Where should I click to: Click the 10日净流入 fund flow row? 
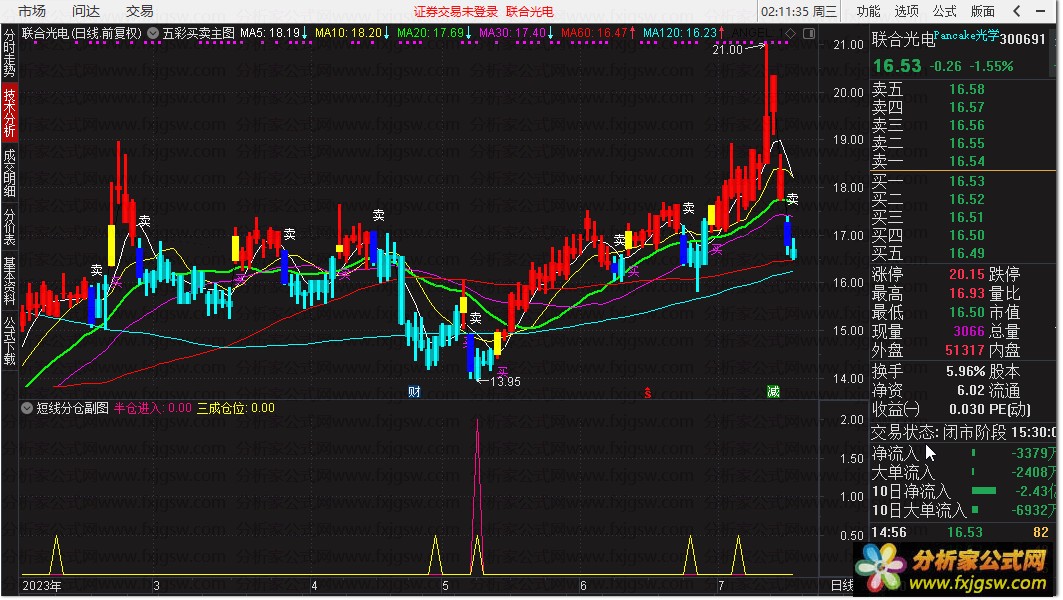[963, 491]
